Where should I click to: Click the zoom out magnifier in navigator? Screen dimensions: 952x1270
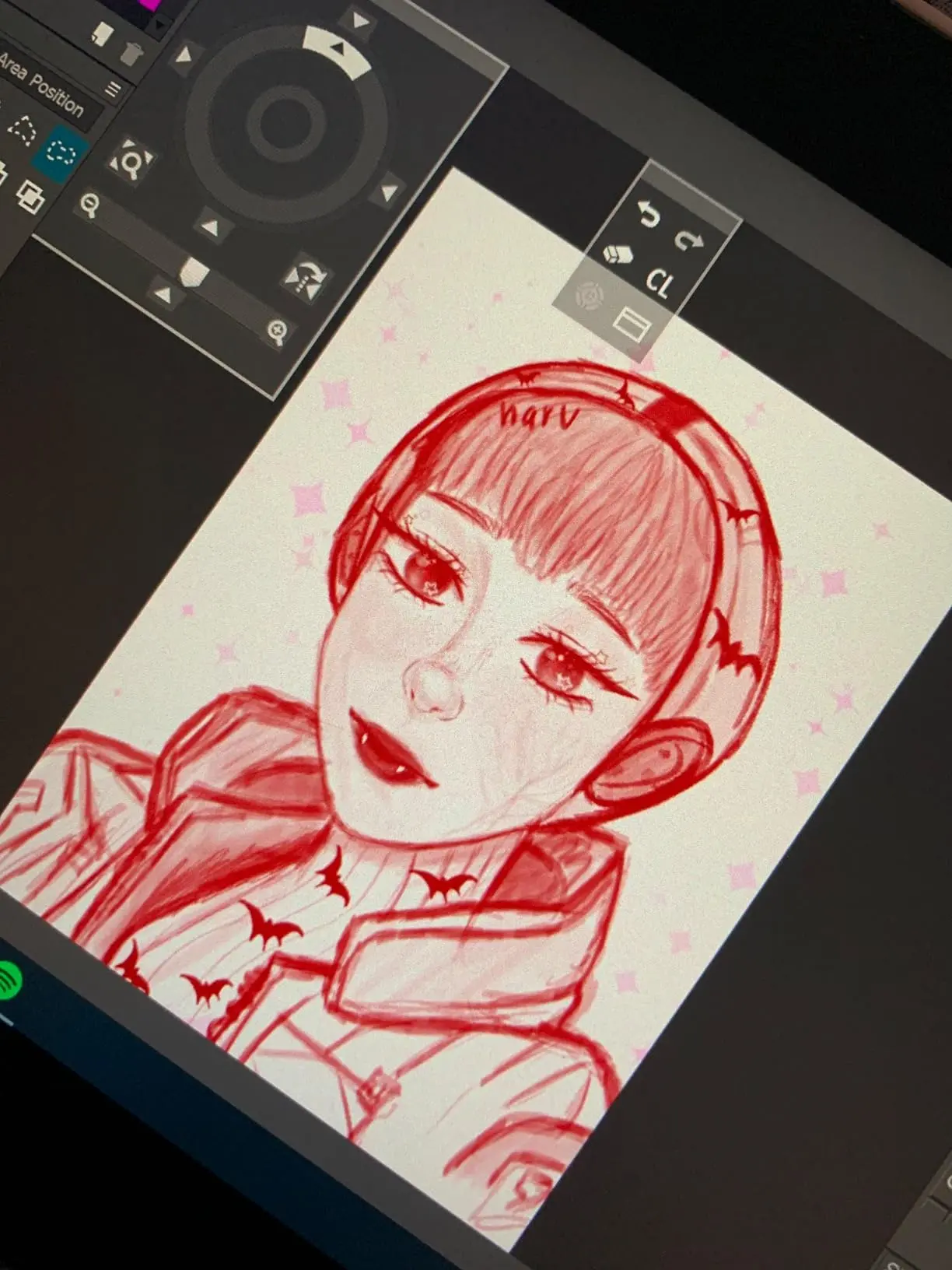point(90,206)
